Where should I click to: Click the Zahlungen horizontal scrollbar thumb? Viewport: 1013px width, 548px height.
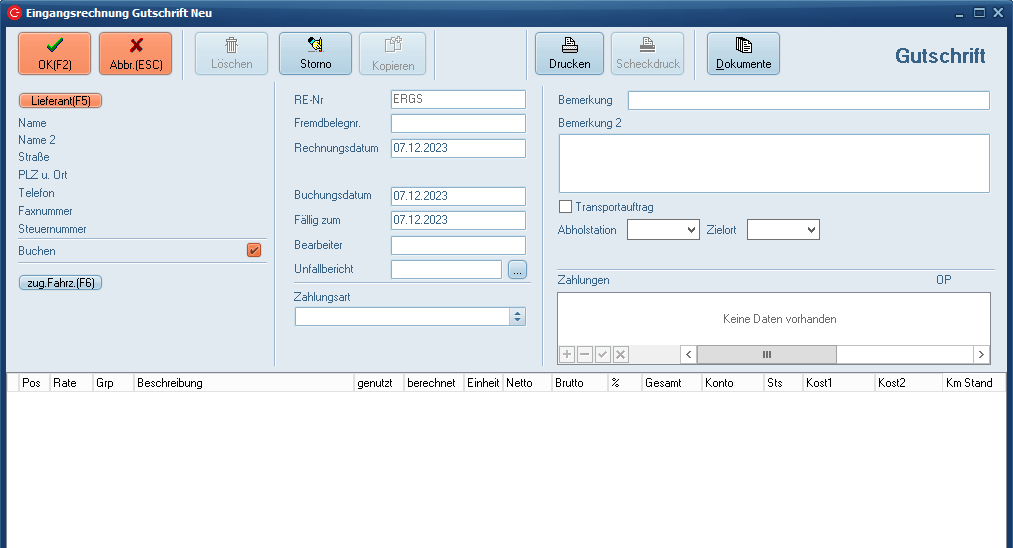coord(766,355)
